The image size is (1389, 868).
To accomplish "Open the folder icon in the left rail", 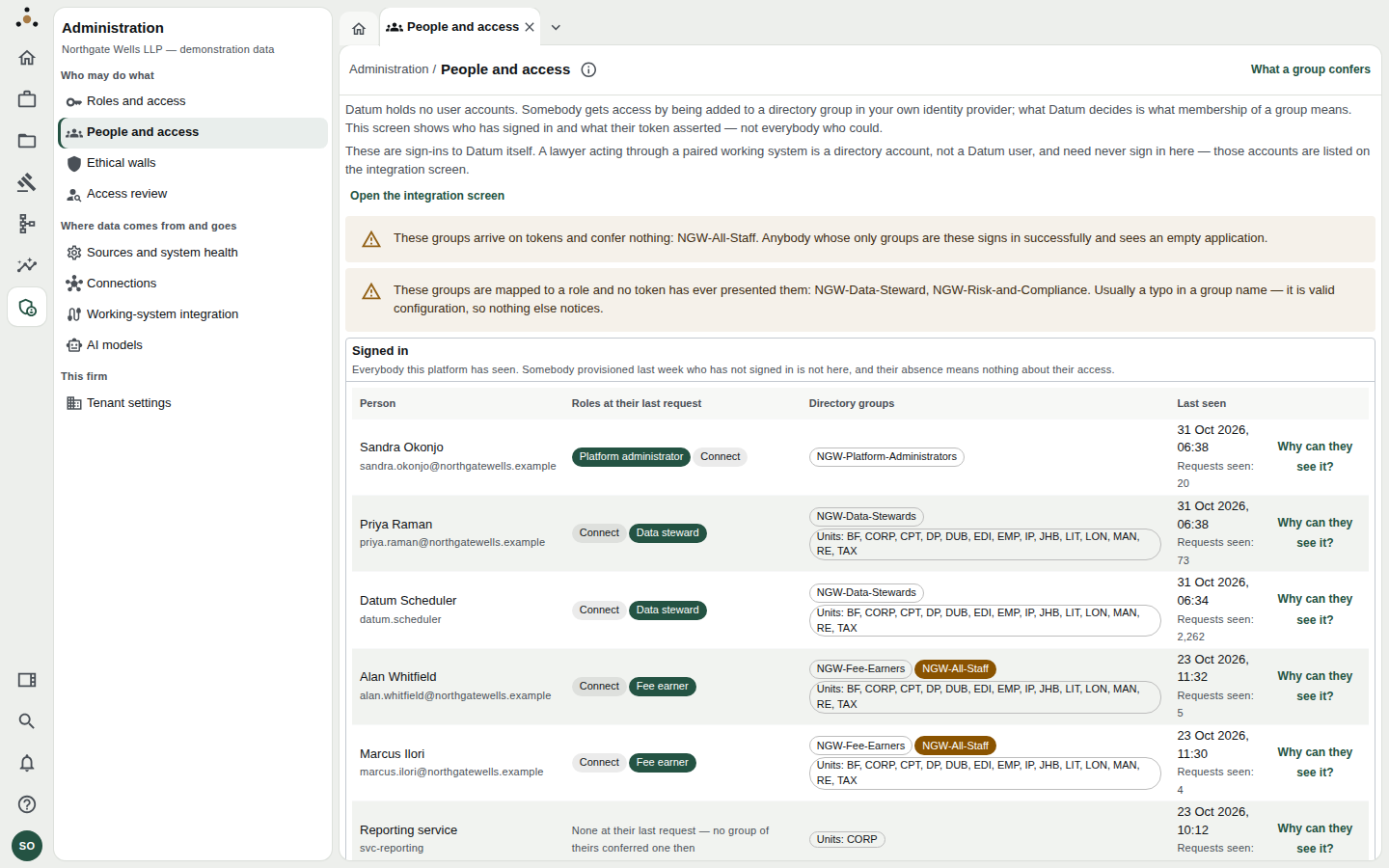I will pyautogui.click(x=27, y=141).
